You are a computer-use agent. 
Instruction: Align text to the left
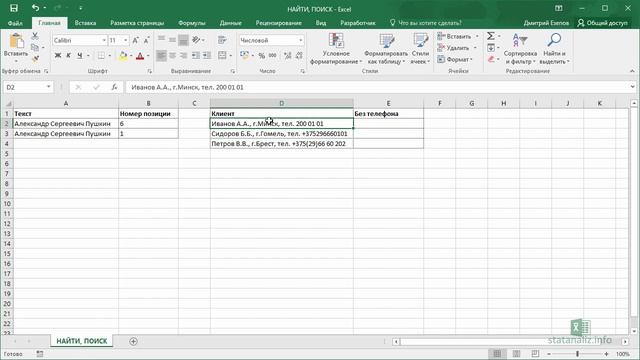pos(161,56)
